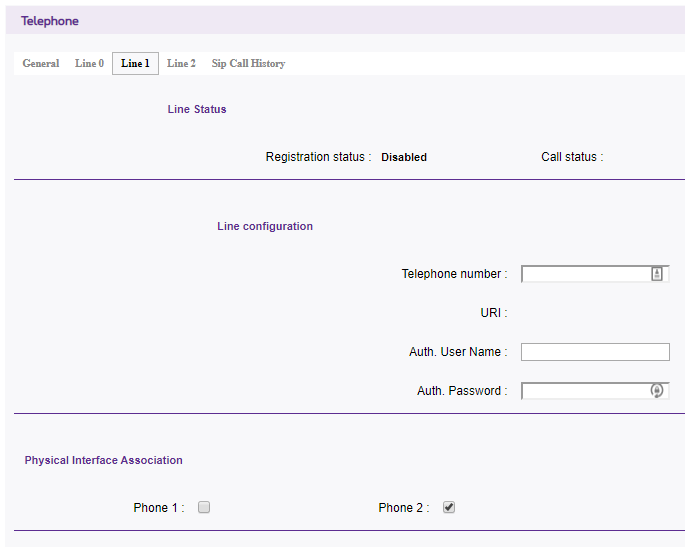
Task: View the Sip Call History tab
Action: 248,64
